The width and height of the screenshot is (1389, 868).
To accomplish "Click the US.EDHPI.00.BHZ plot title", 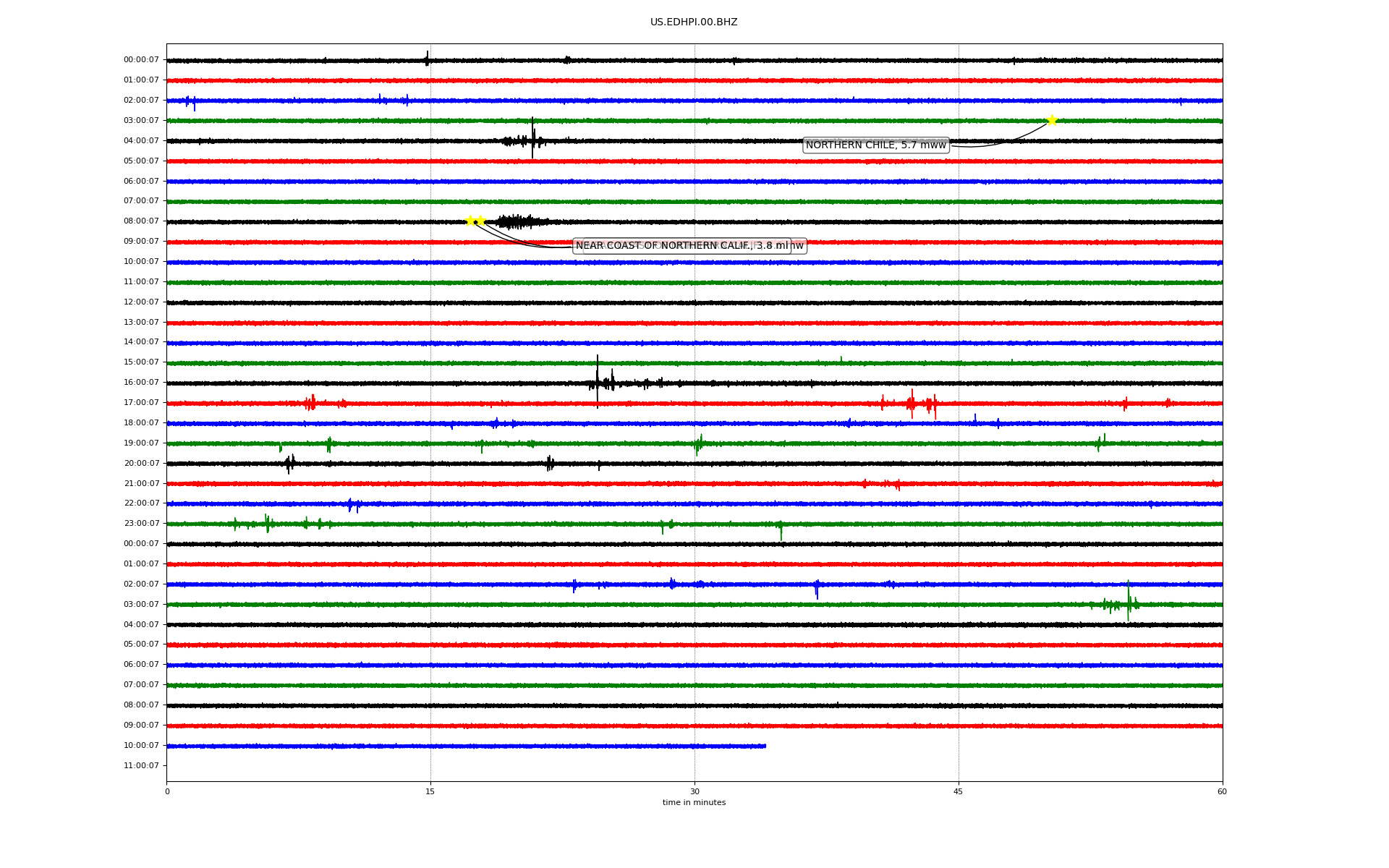I will point(694,22).
